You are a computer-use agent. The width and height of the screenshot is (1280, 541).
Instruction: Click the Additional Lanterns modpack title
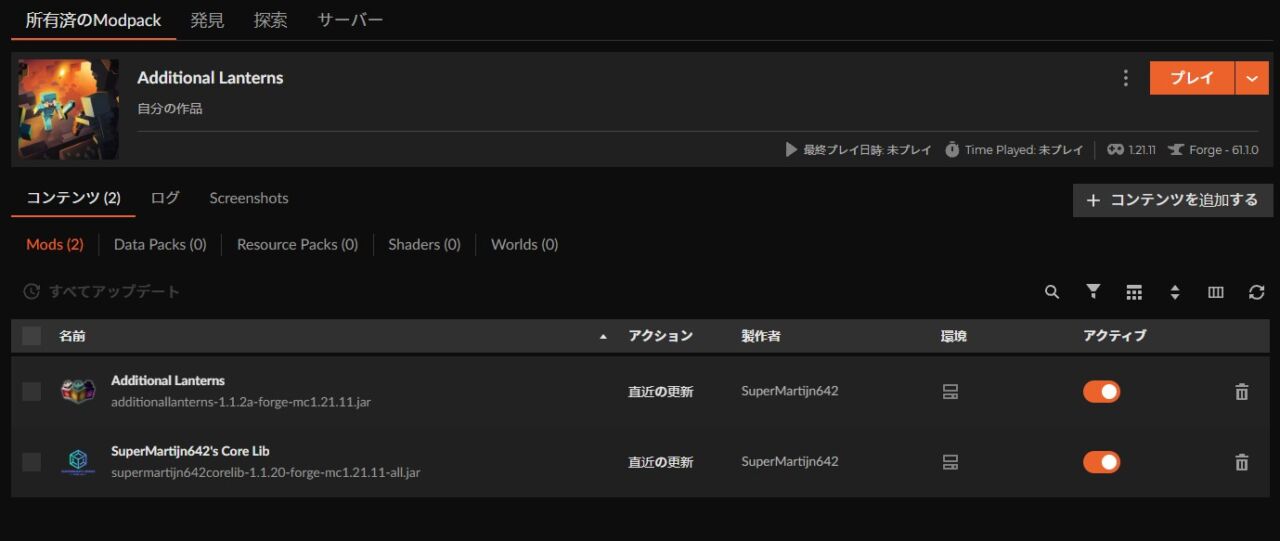210,78
